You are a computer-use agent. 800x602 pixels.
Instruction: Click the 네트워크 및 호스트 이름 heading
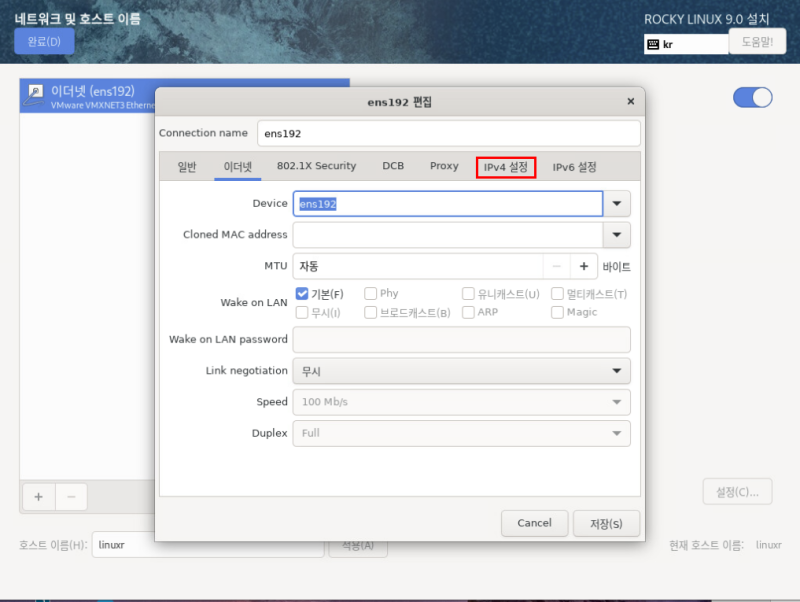(78, 19)
